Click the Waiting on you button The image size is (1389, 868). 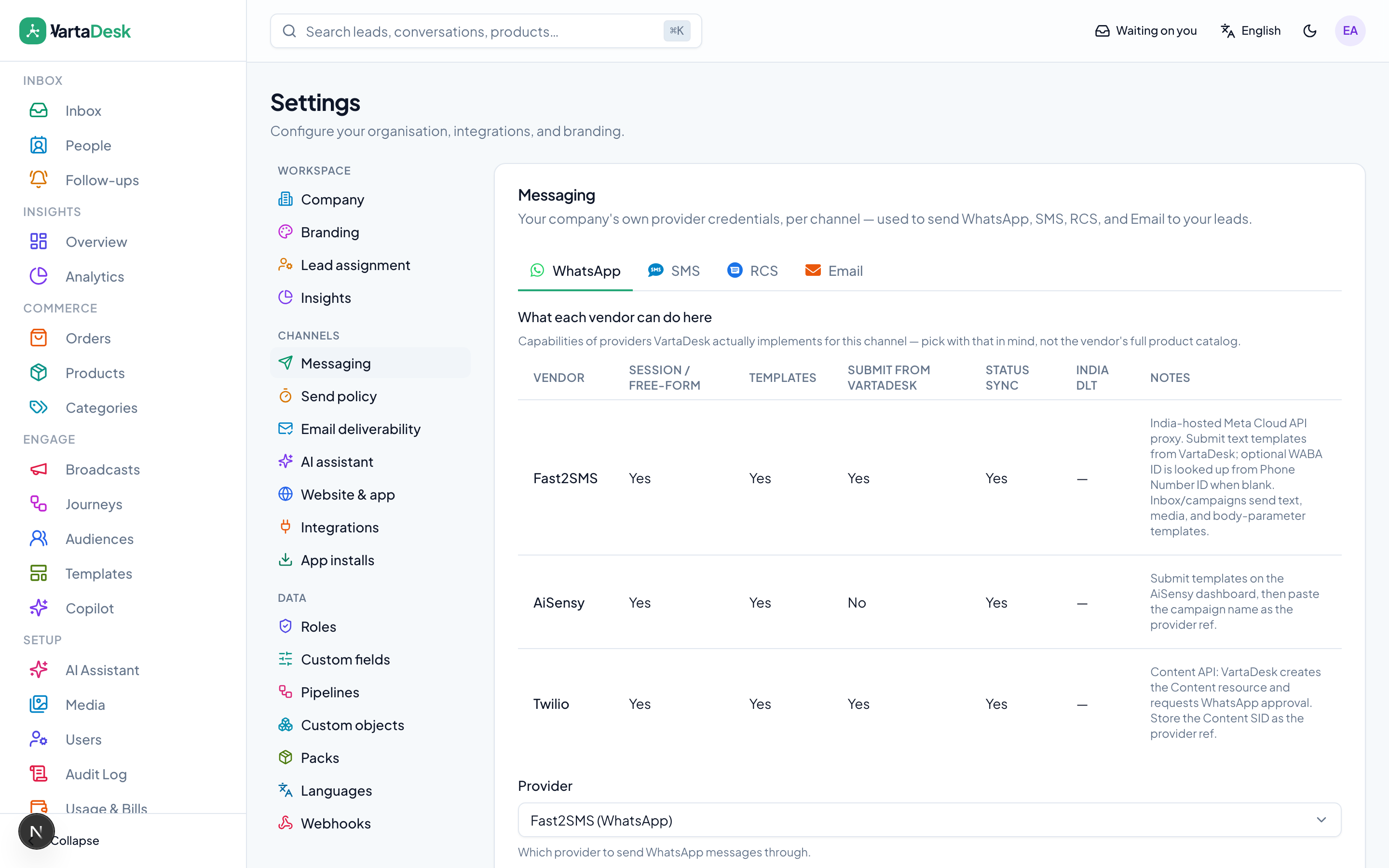1145,31
